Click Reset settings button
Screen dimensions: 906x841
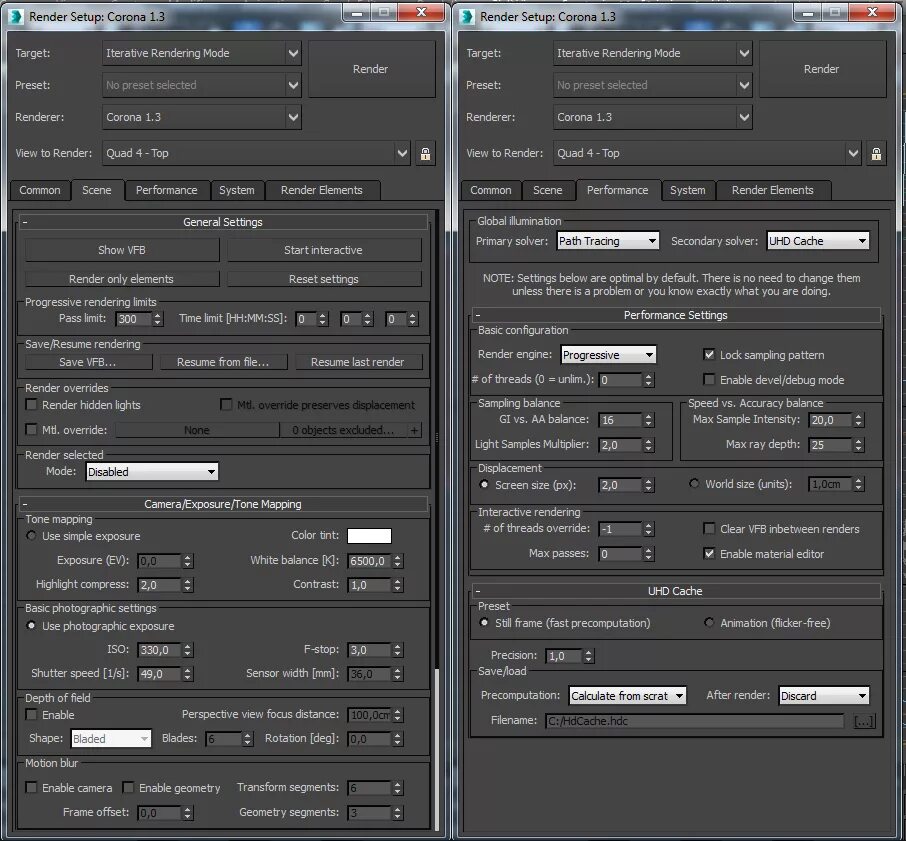[x=324, y=279]
